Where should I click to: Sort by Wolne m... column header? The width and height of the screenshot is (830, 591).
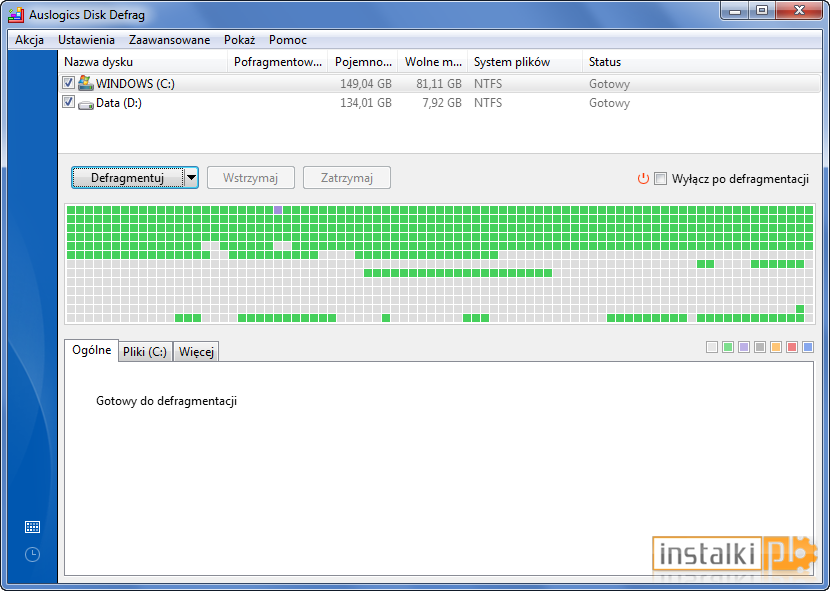[x=433, y=62]
